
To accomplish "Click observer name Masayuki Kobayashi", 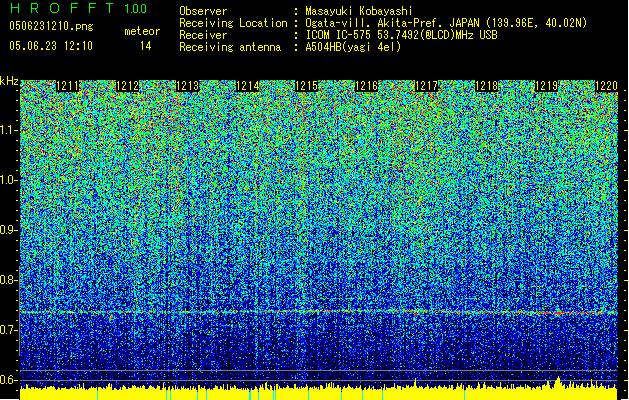I will pyautogui.click(x=359, y=11).
